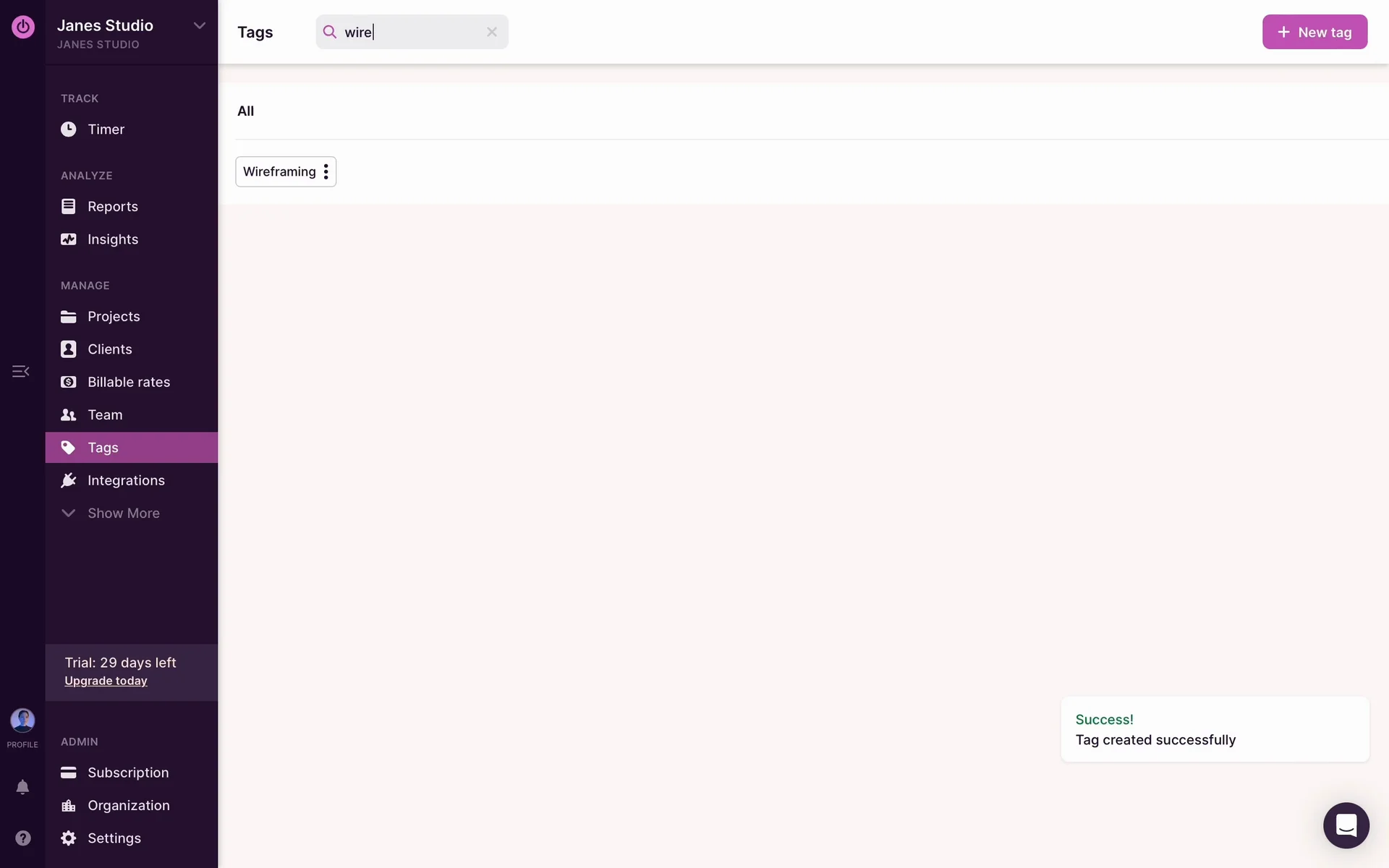Screen dimensions: 1389x868
Task: Go to Billable rates page
Action: (128, 382)
